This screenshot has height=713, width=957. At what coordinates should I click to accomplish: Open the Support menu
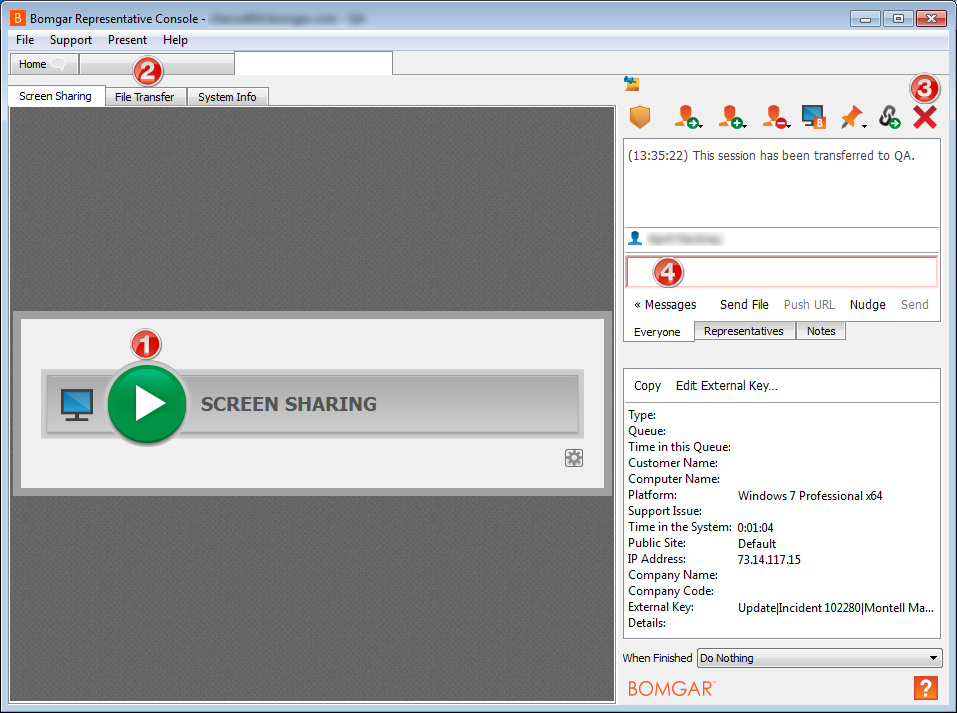pyautogui.click(x=71, y=40)
